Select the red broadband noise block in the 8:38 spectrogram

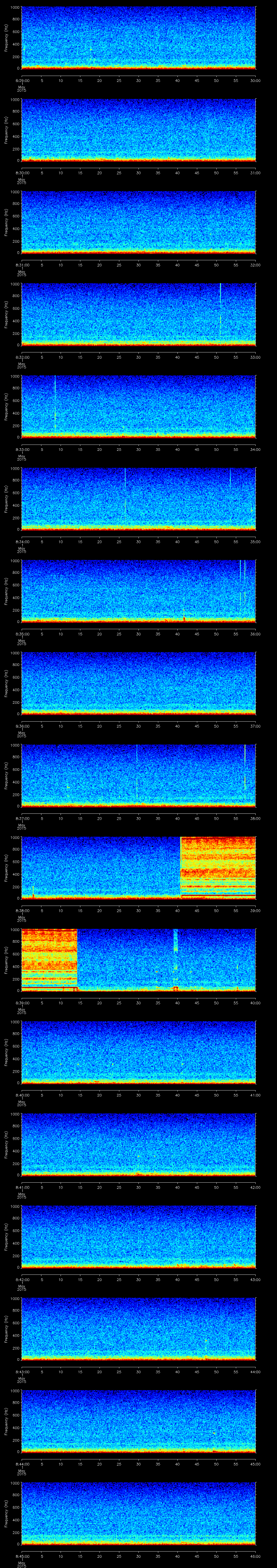pyautogui.click(x=218, y=868)
